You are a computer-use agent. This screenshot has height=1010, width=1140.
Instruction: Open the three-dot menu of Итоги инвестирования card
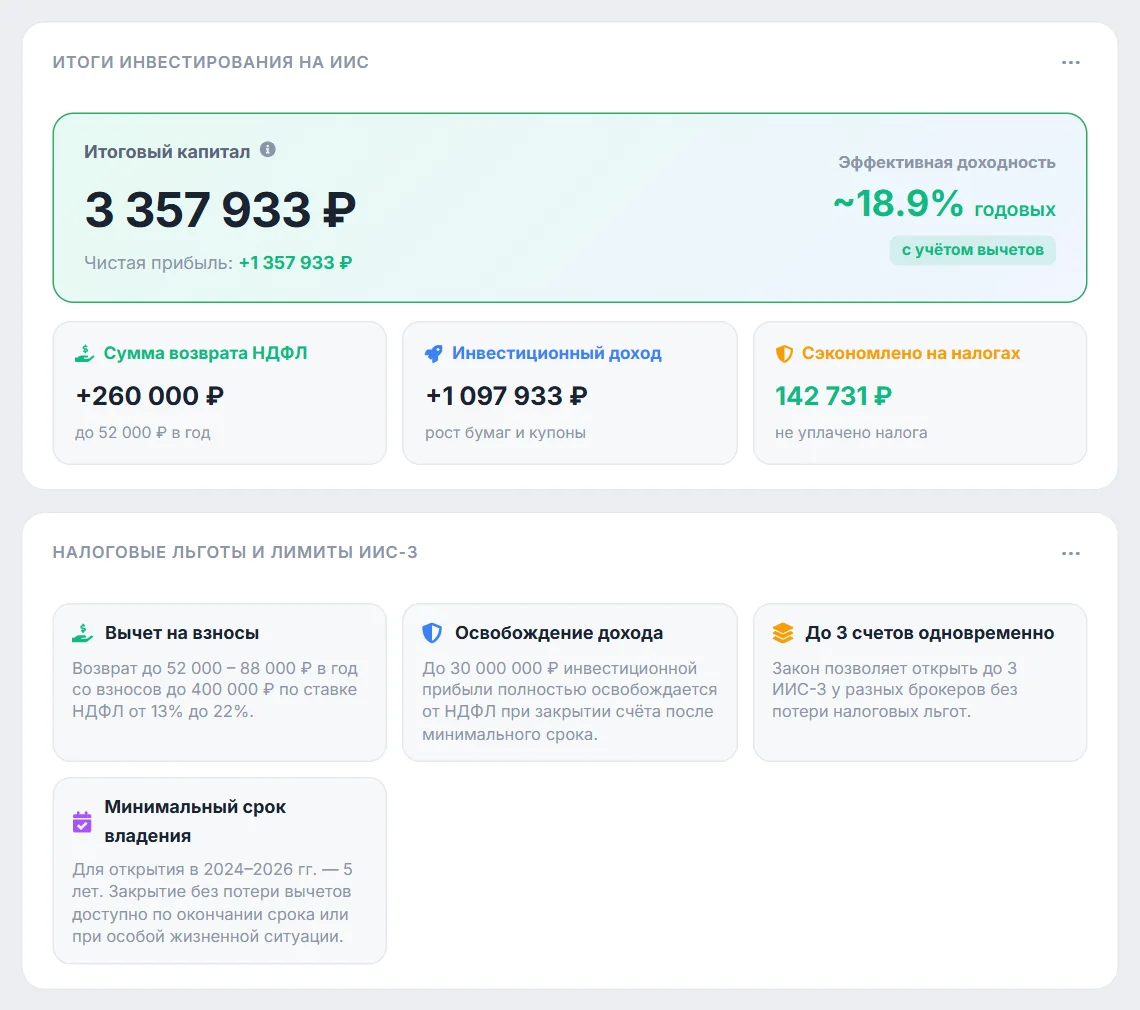click(x=1070, y=63)
